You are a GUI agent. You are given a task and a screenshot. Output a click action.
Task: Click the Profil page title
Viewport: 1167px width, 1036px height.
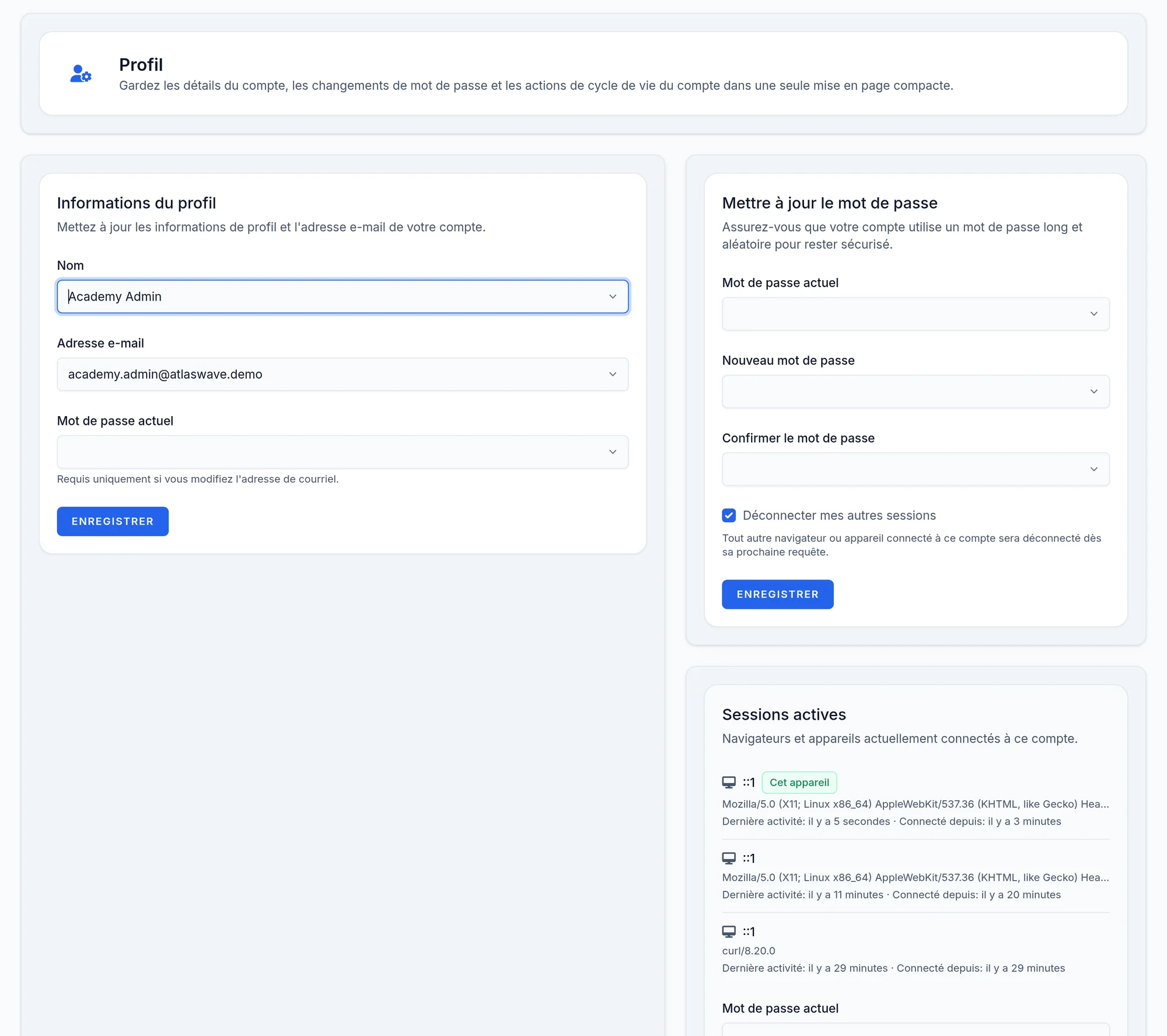click(141, 65)
